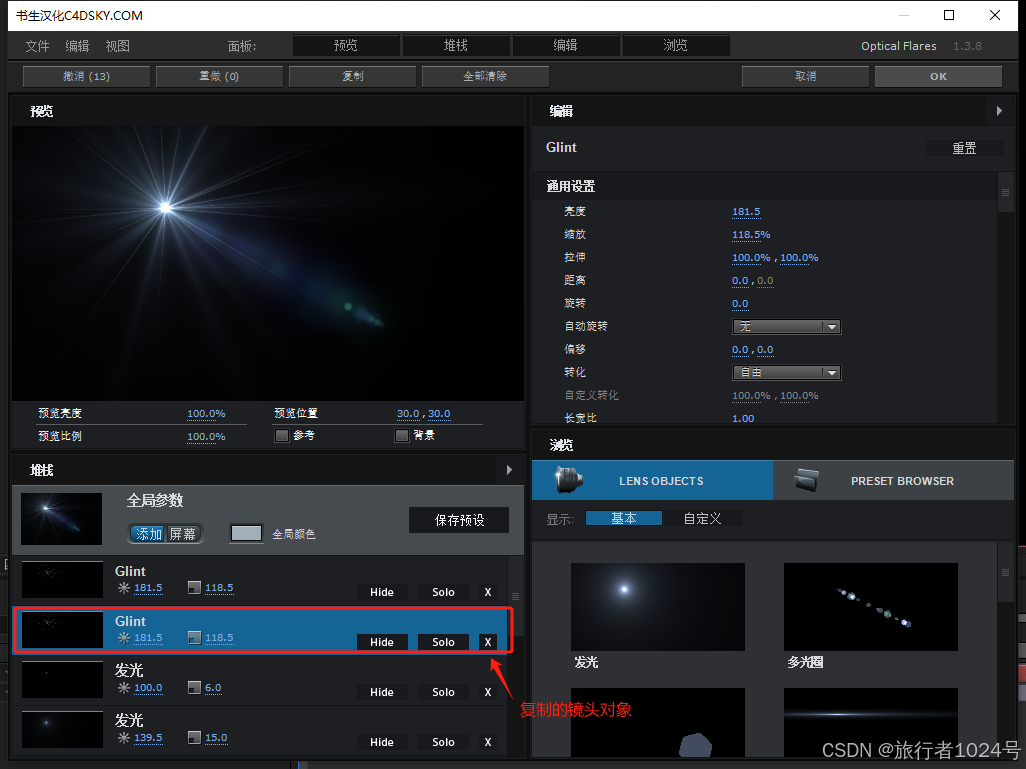The height and width of the screenshot is (769, 1026).
Task: Expand the 堆栈 panel options arrow
Action: [x=510, y=470]
